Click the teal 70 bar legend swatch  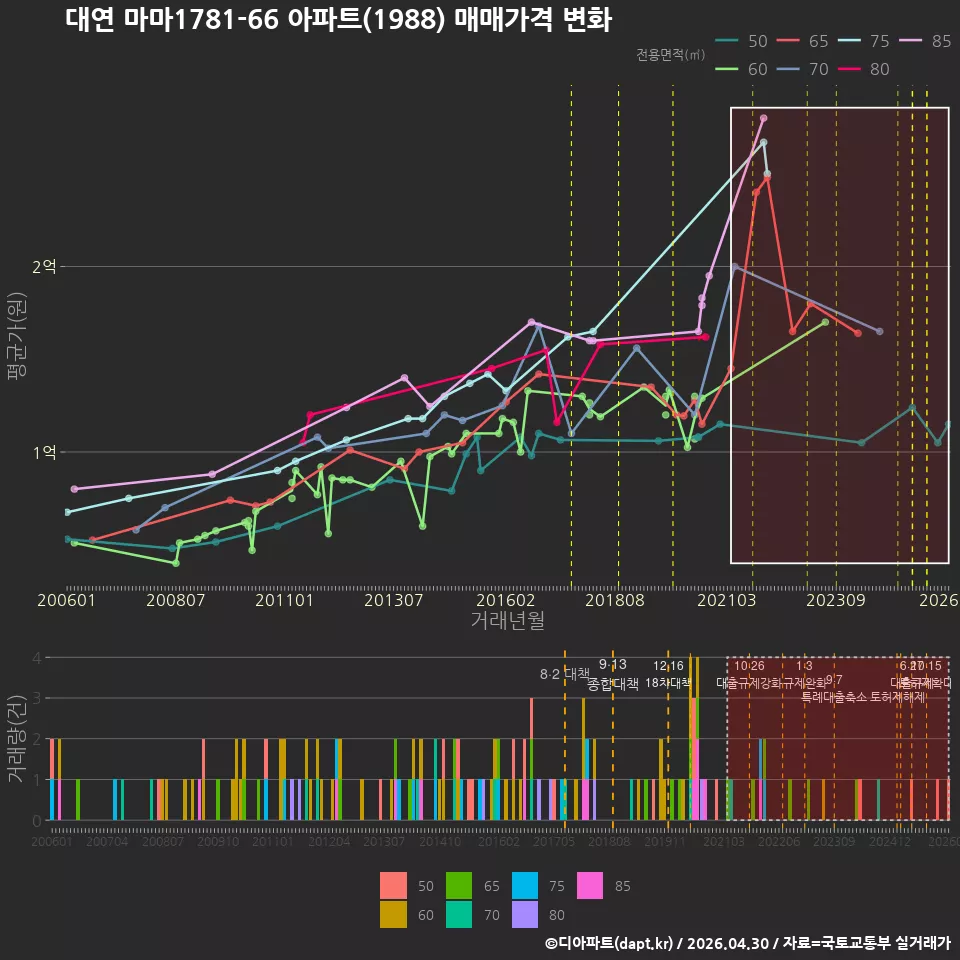(x=459, y=914)
